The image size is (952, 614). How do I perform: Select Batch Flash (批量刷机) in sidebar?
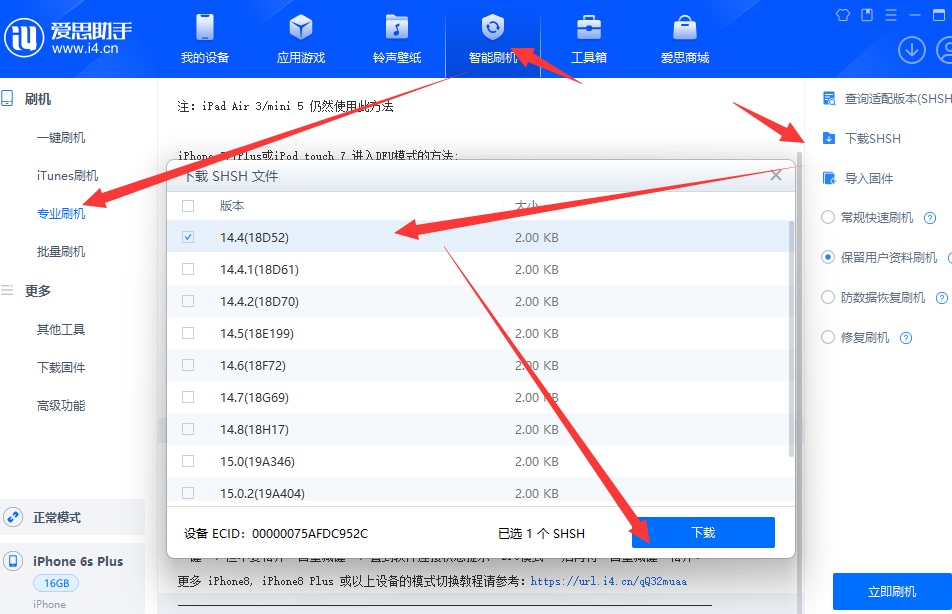pyautogui.click(x=61, y=252)
